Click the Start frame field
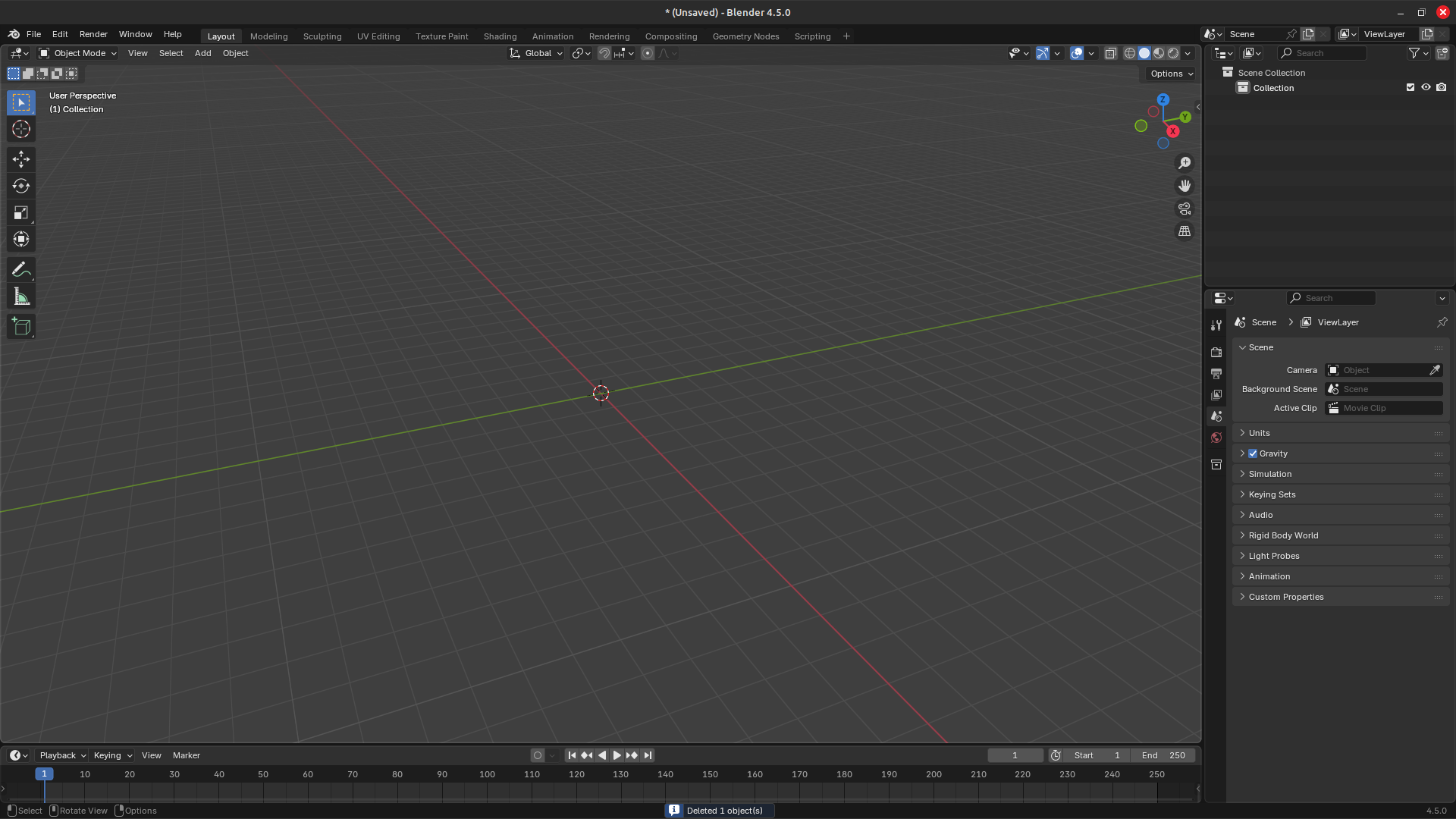Viewport: 1456px width, 819px height. [1097, 755]
